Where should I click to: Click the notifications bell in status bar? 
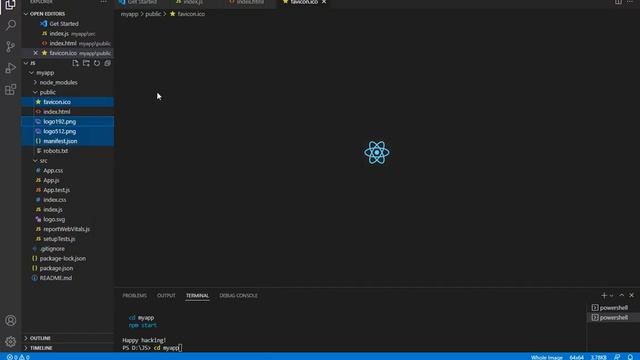tap(630, 357)
